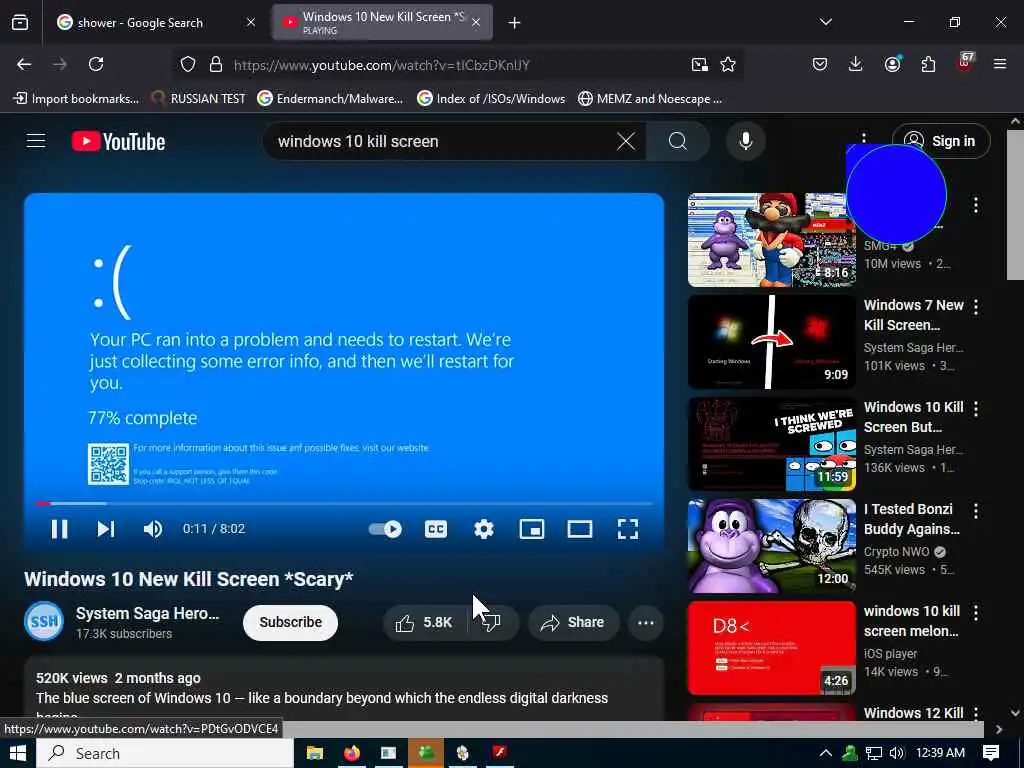Sign in to YouTube
Screen dimensions: 1024x768
pyautogui.click(x=941, y=141)
